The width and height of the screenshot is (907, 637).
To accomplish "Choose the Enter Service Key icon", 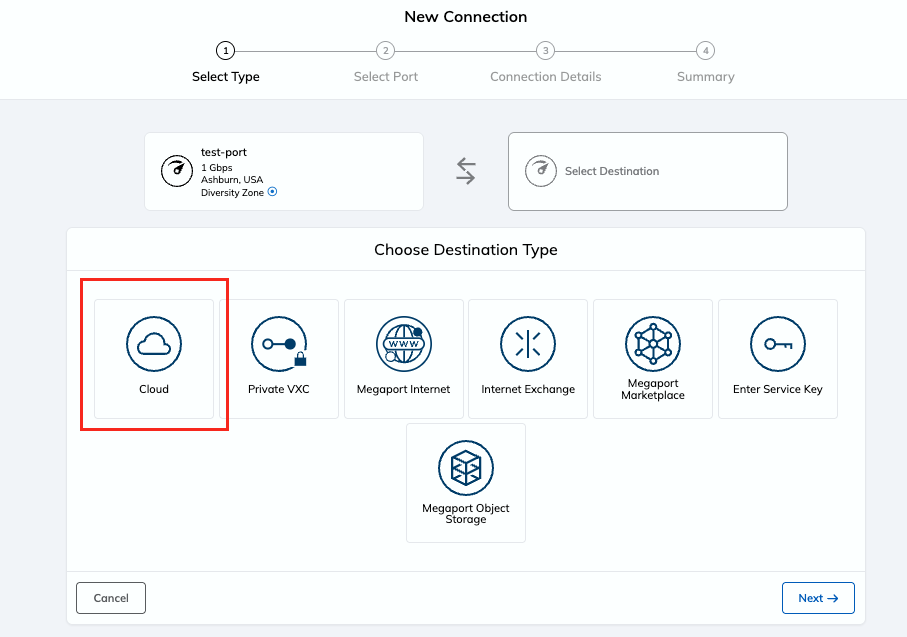I will pyautogui.click(x=778, y=344).
